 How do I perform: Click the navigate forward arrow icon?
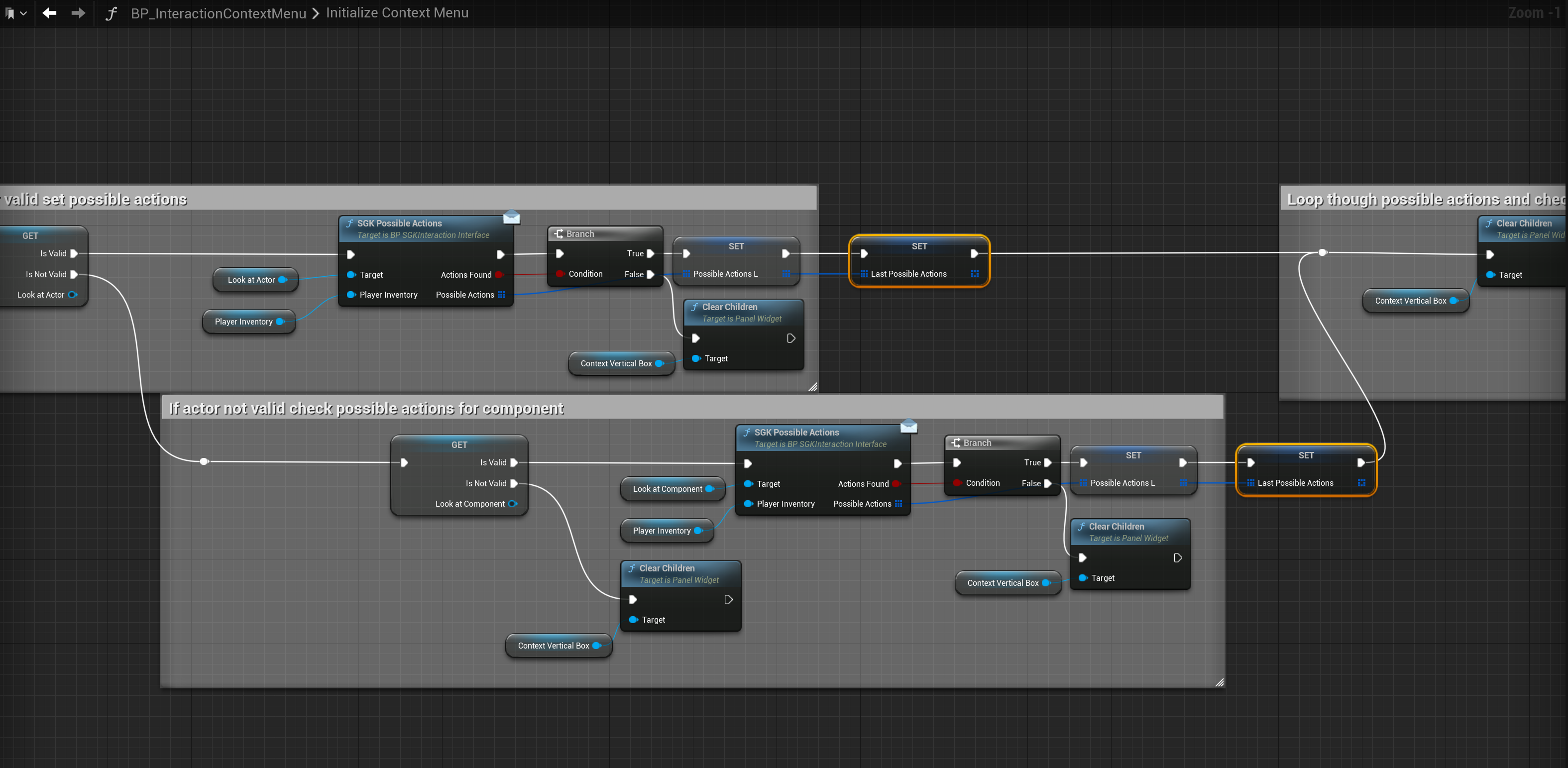tap(78, 13)
